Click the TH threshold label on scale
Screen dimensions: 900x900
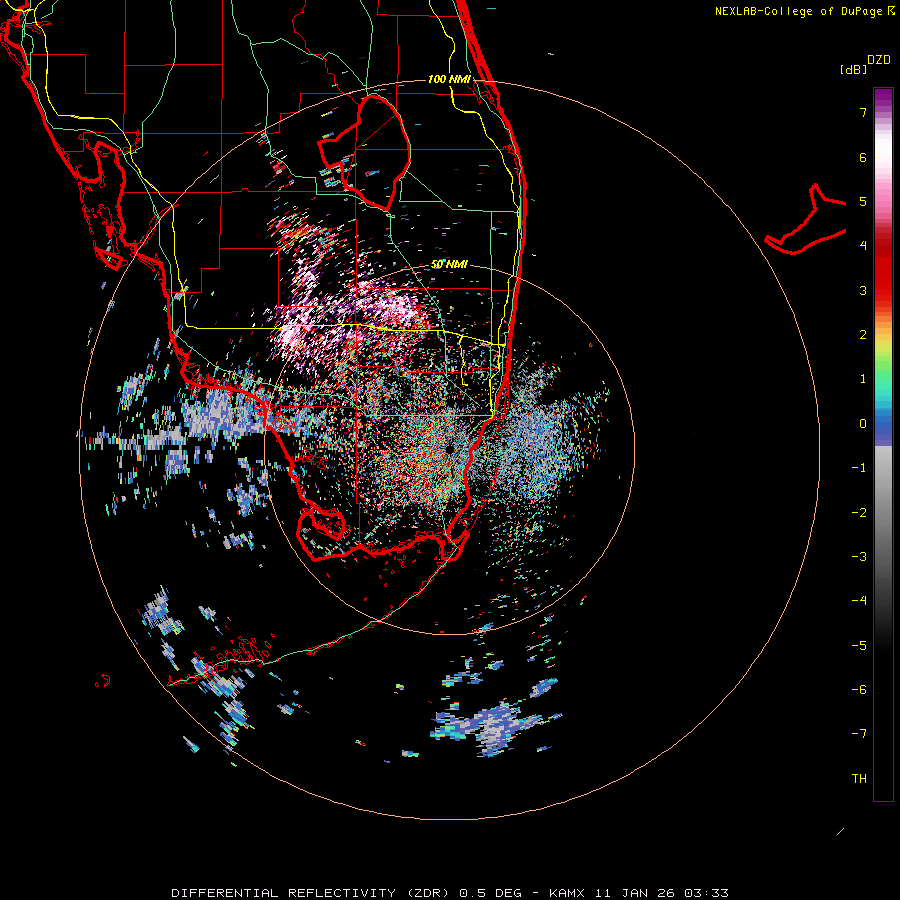(x=859, y=779)
